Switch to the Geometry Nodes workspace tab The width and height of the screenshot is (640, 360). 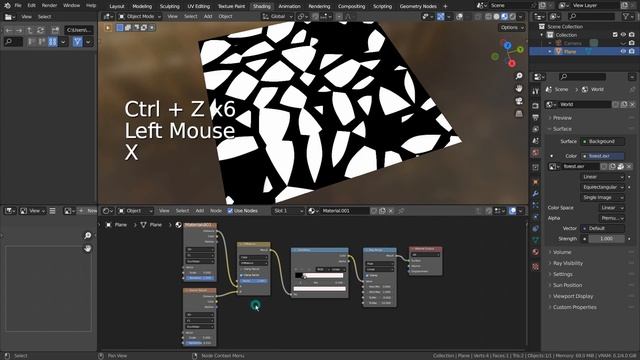click(x=418, y=6)
